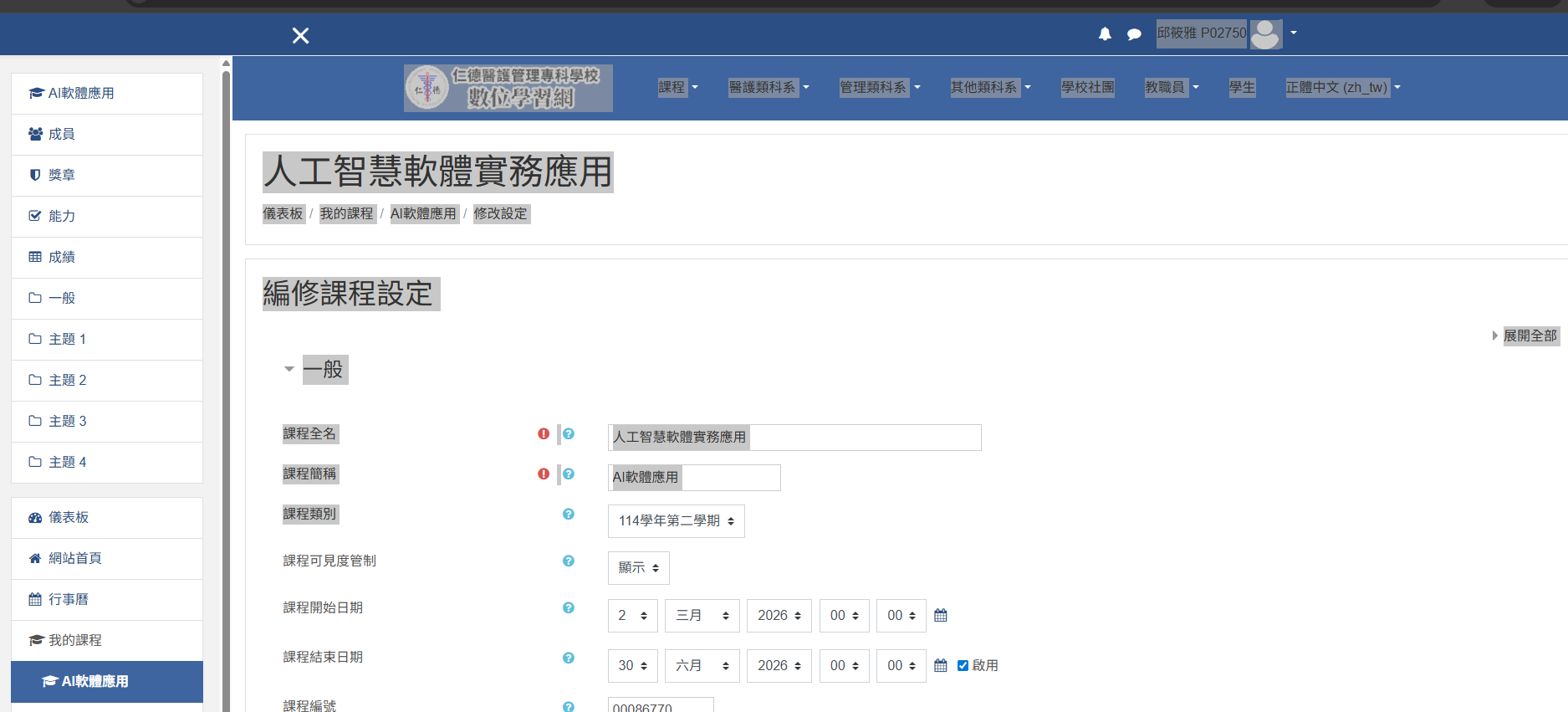Open calendar picker for 課程開始日期
The image size is (1568, 712).
point(941,616)
